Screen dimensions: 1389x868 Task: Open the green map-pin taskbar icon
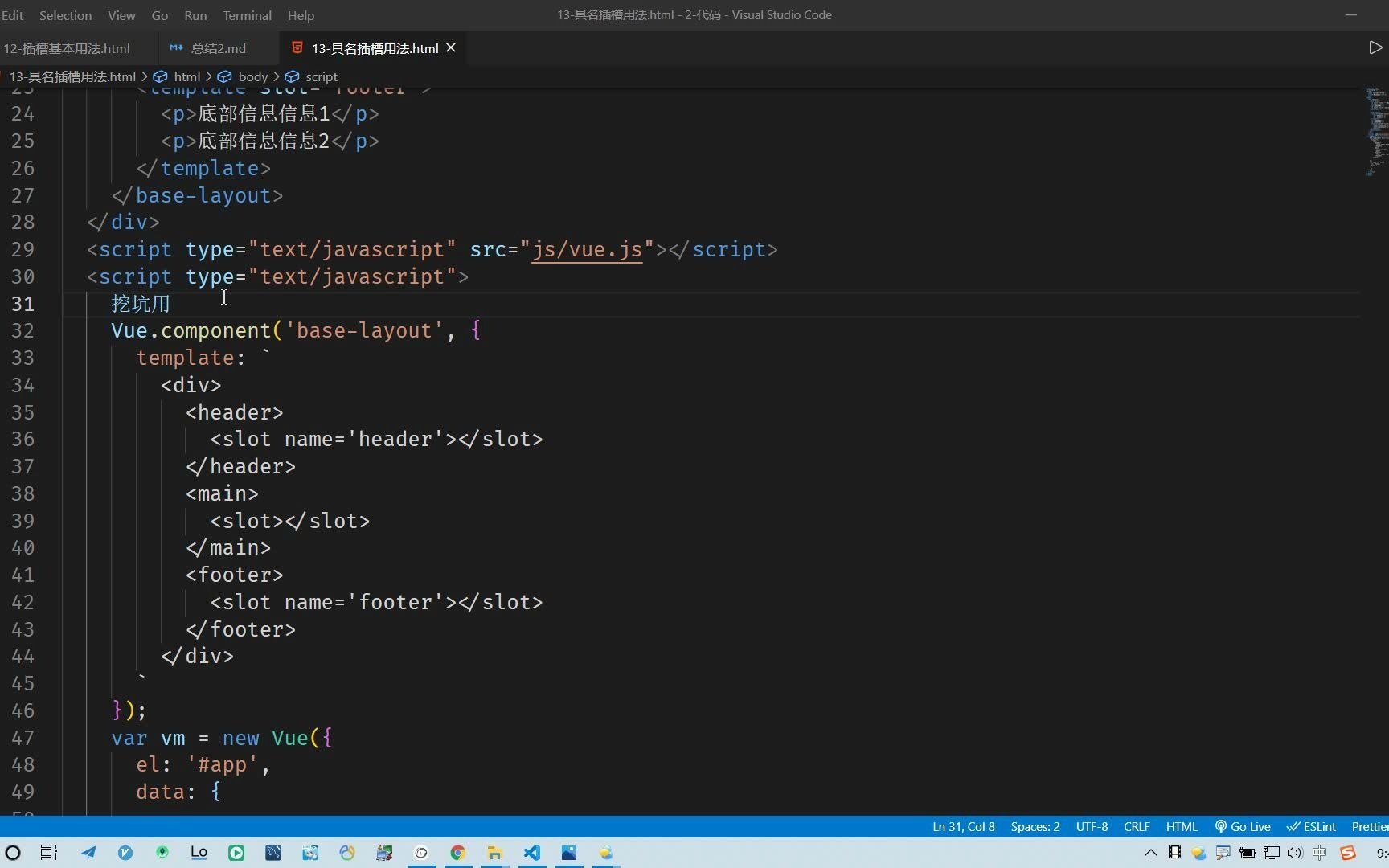[x=162, y=853]
